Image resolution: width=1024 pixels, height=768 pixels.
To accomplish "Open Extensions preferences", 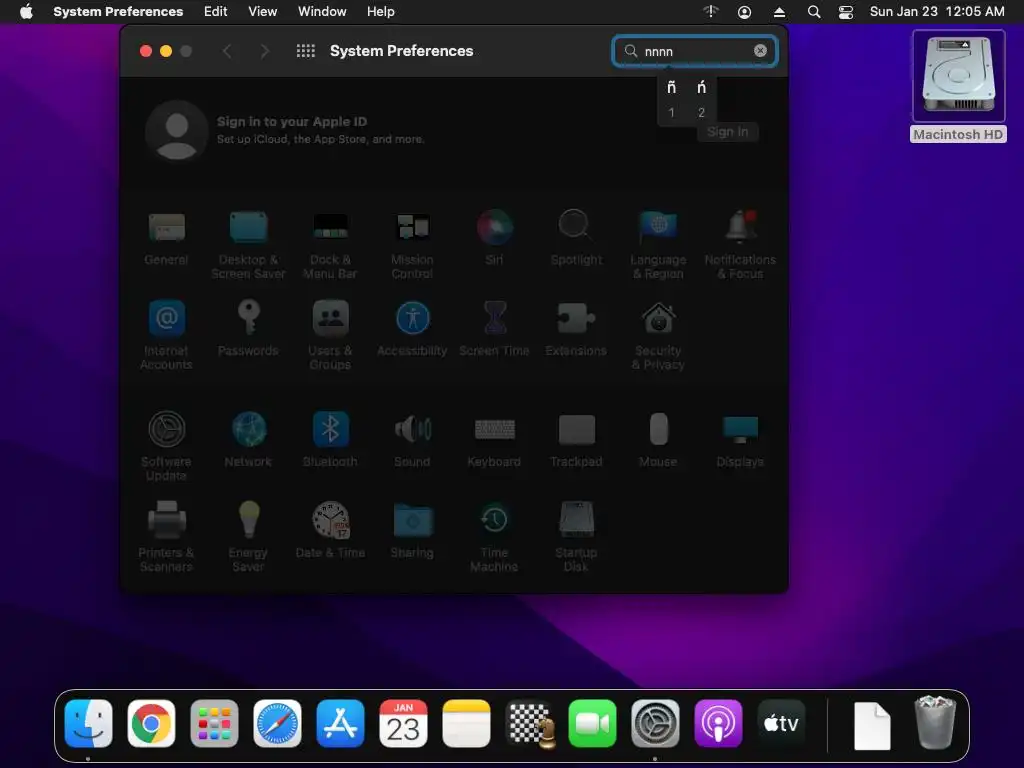I will [576, 328].
